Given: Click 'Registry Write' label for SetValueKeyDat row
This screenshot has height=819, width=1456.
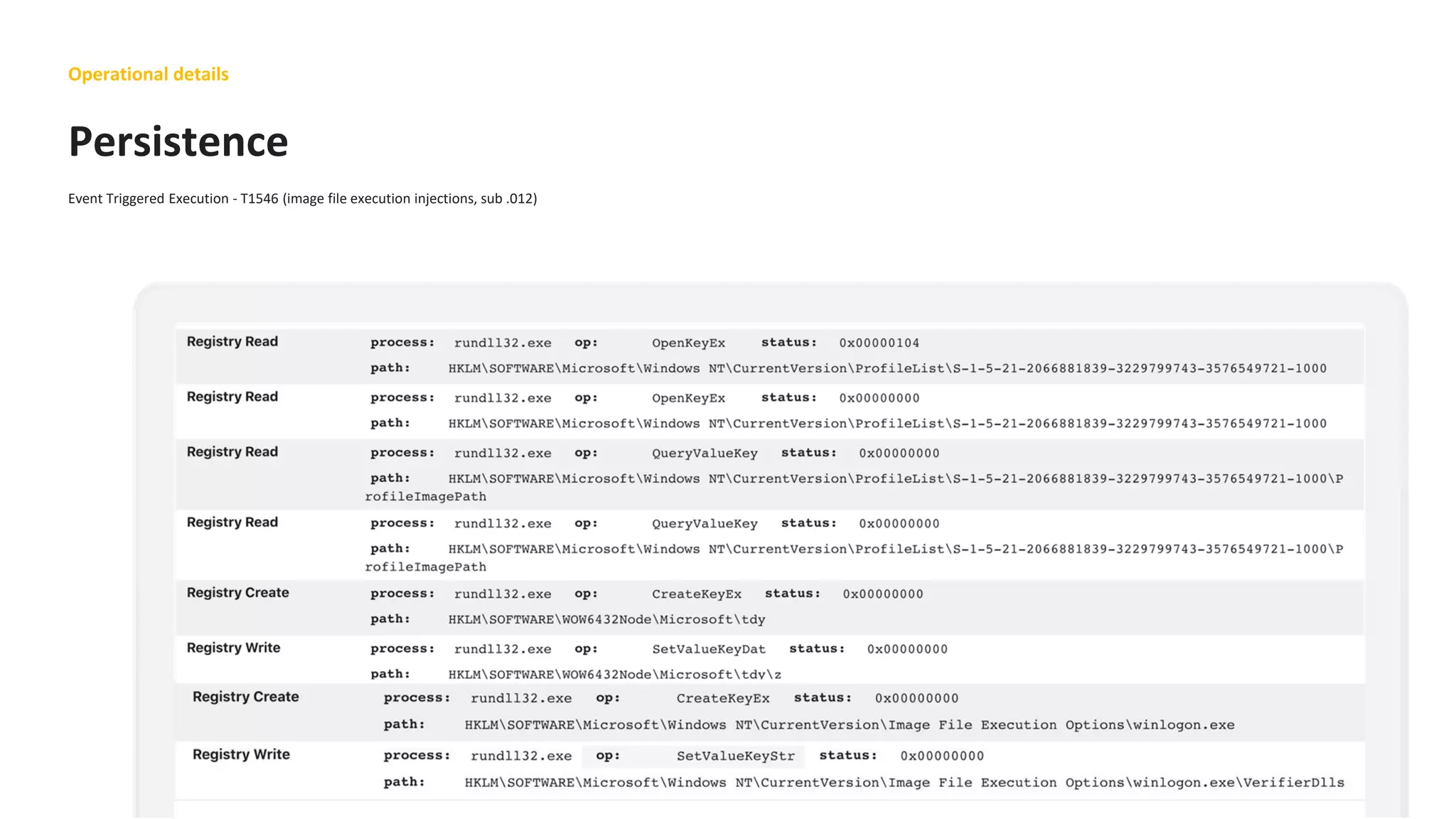Looking at the screenshot, I should pyautogui.click(x=233, y=648).
